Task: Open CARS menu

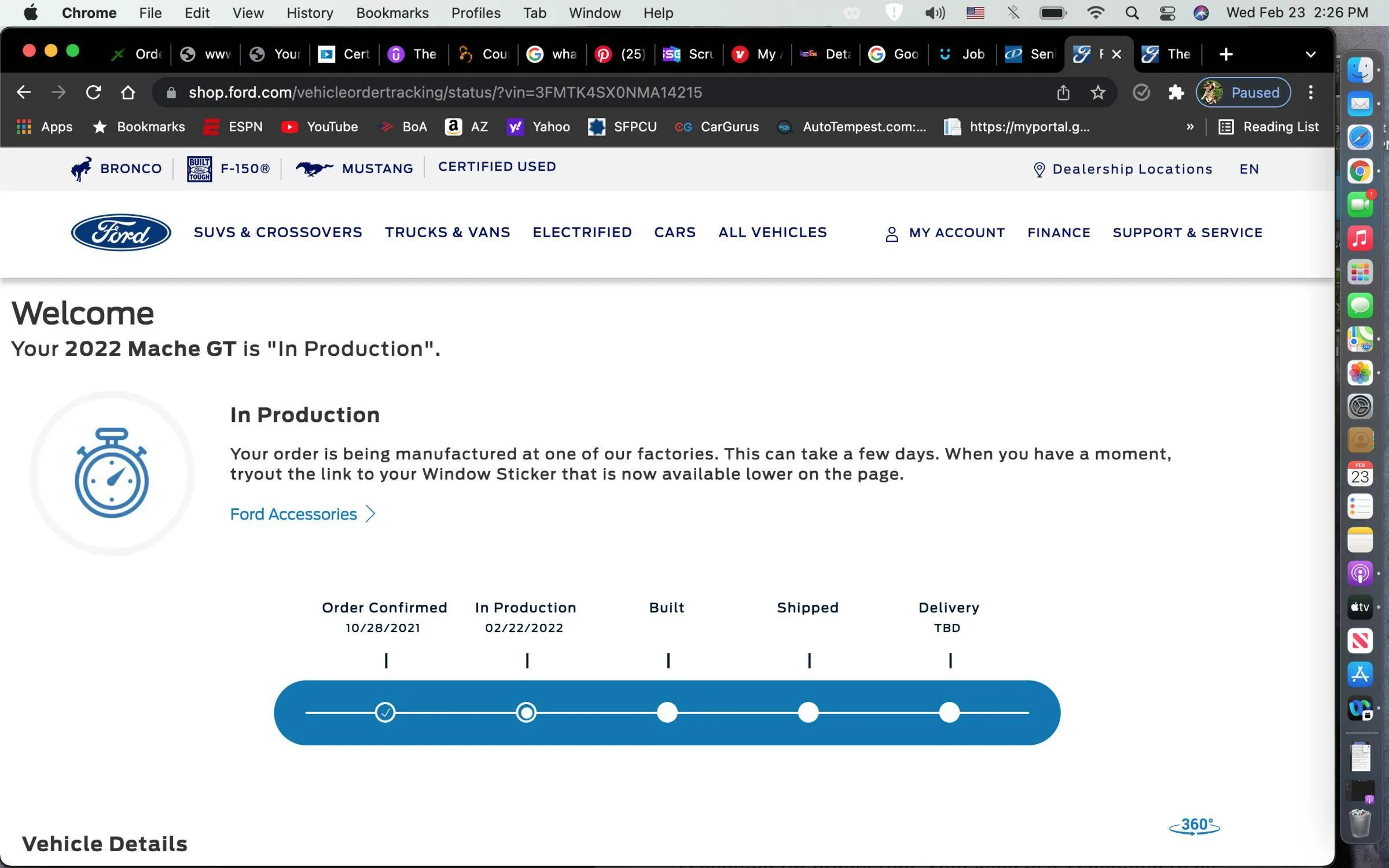Action: 675,233
